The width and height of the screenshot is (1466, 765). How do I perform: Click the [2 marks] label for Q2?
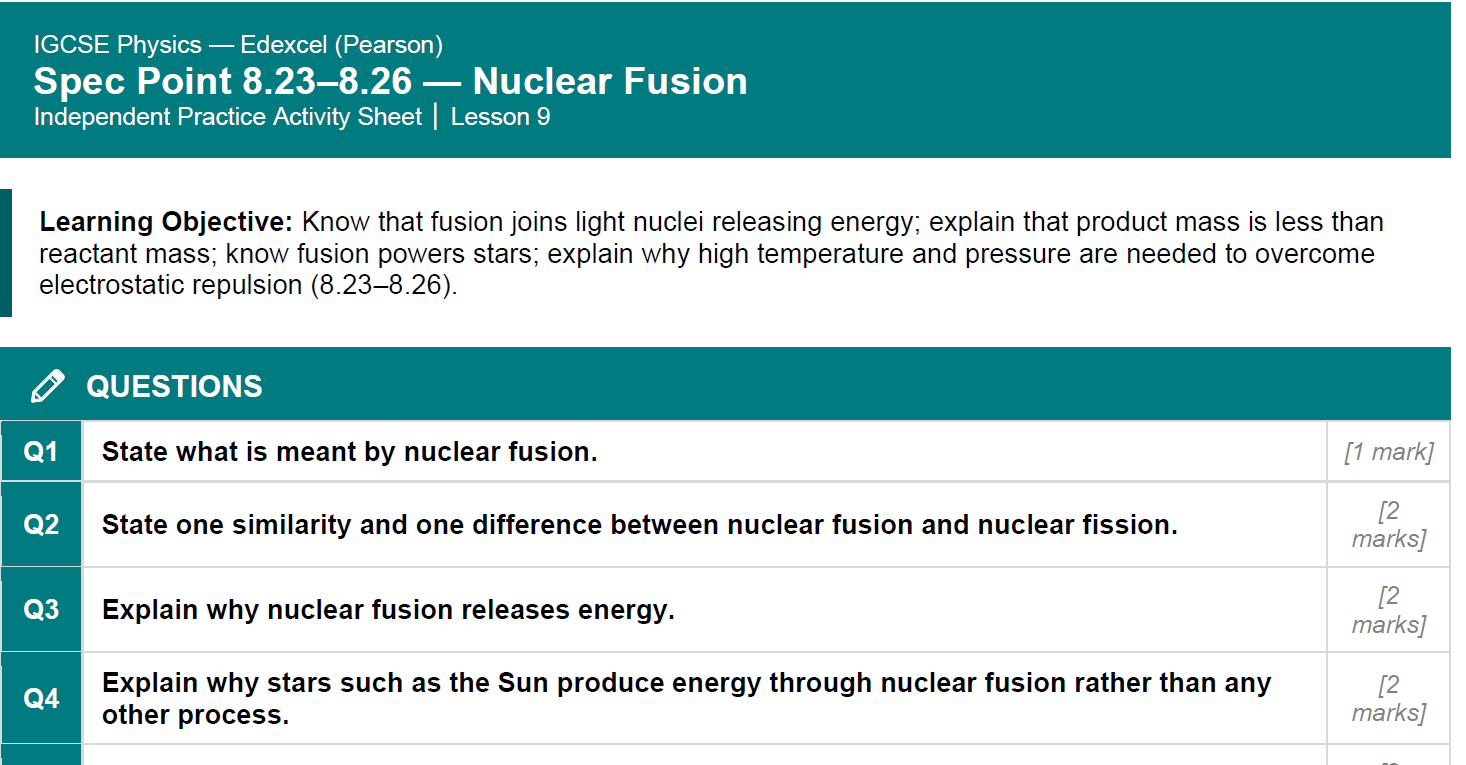point(1389,525)
